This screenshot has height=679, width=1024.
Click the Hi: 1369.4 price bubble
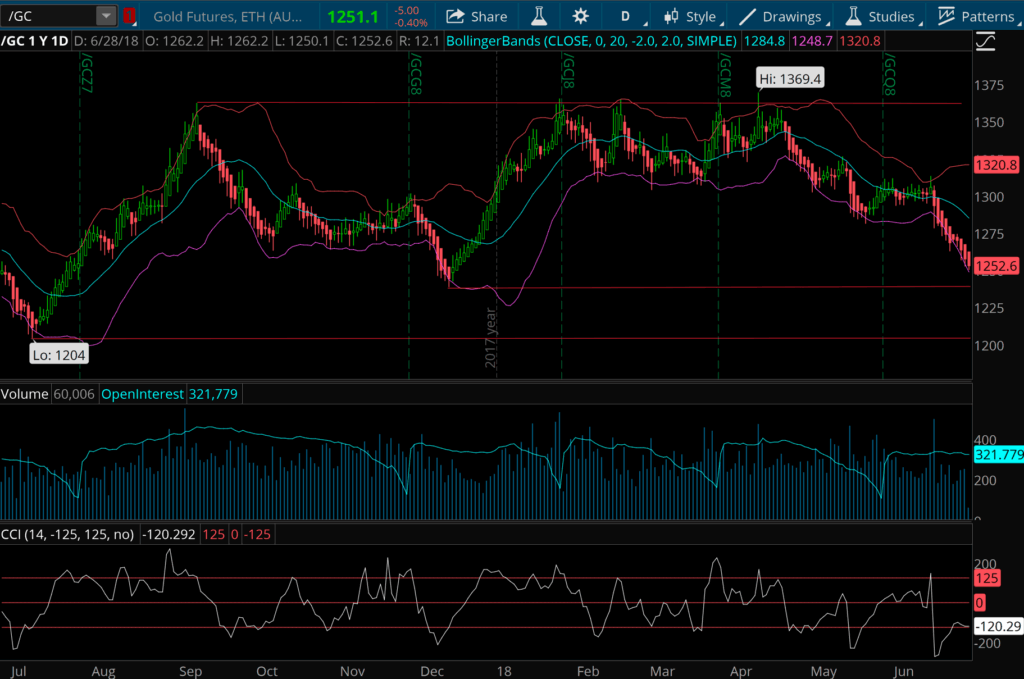(x=789, y=77)
